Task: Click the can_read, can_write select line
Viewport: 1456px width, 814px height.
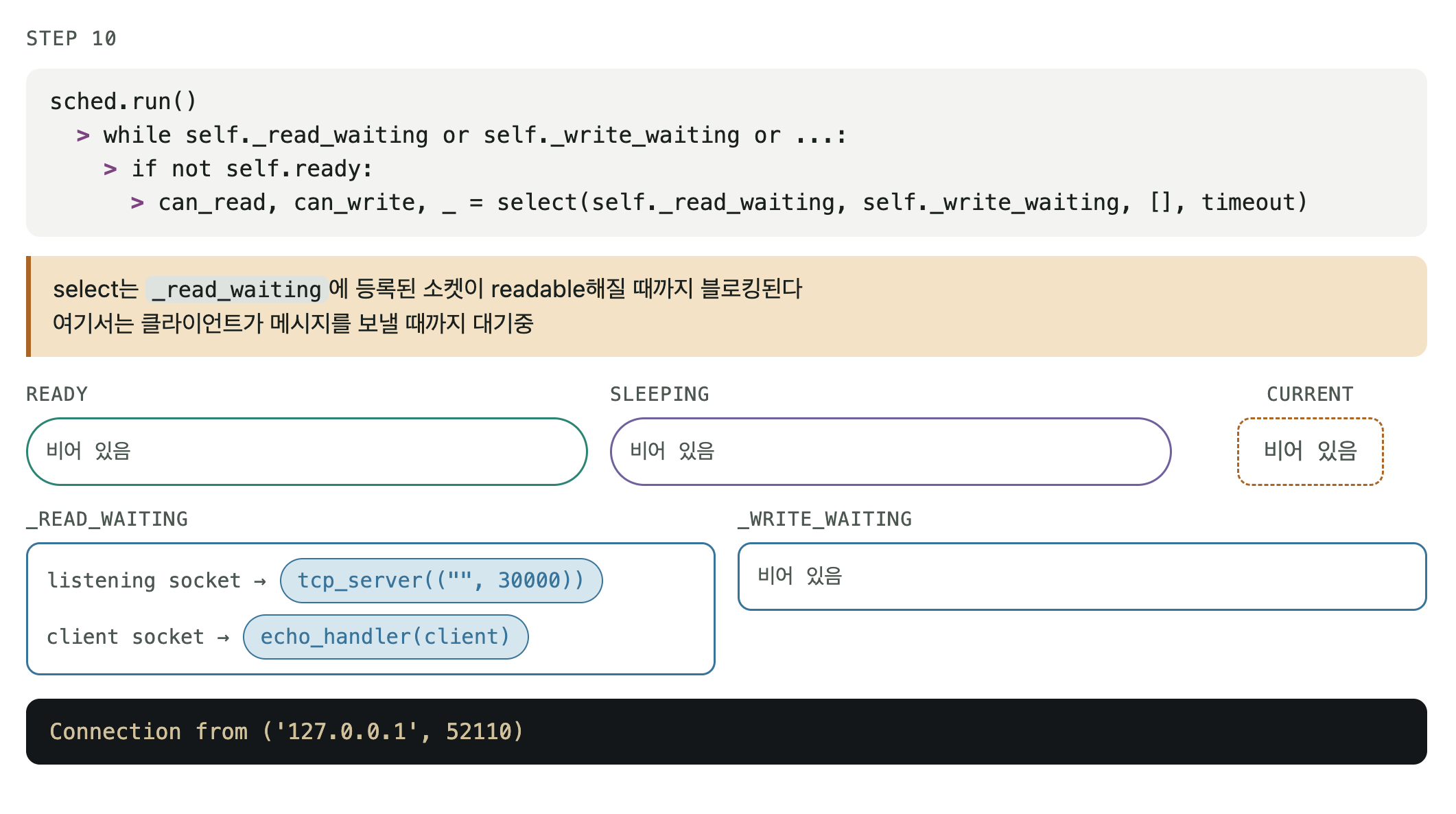Action: [x=733, y=202]
